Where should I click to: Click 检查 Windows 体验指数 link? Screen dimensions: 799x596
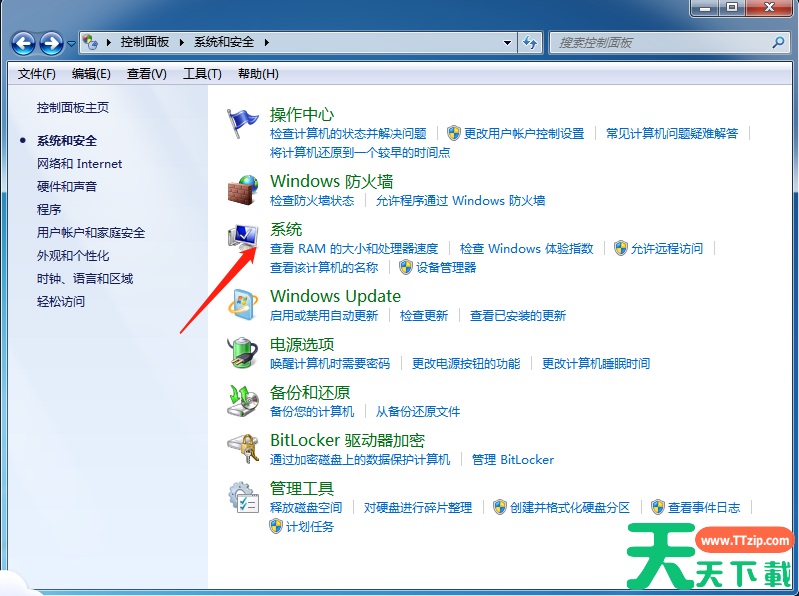pos(526,249)
